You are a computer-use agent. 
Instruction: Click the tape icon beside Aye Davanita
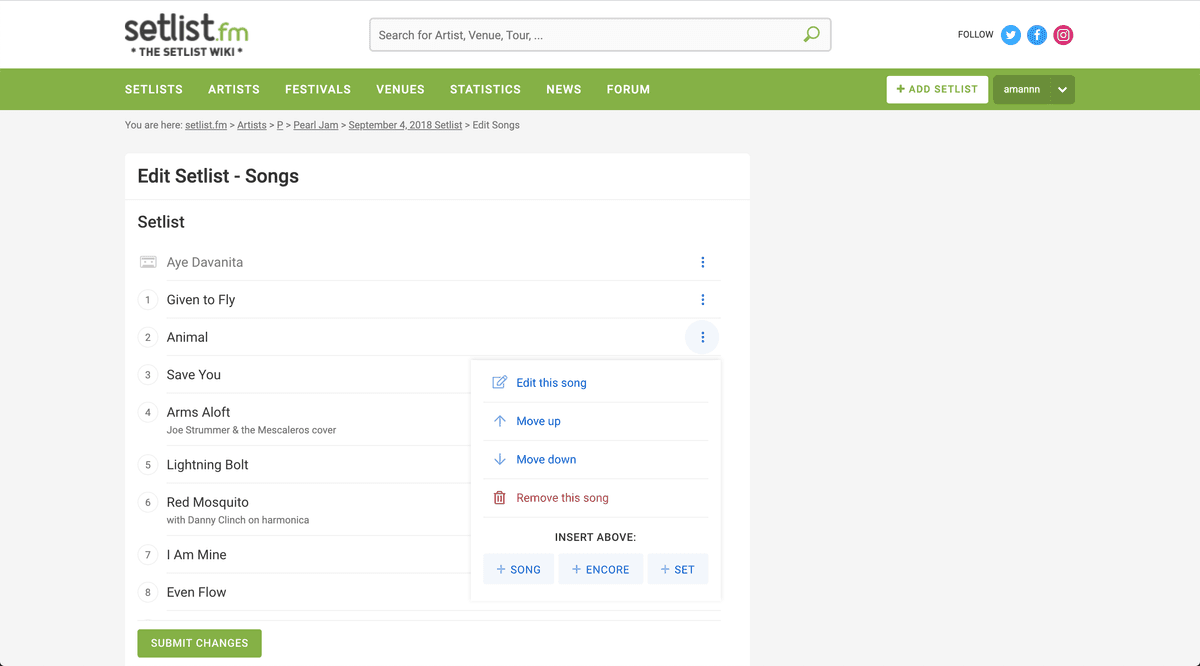tap(148, 262)
